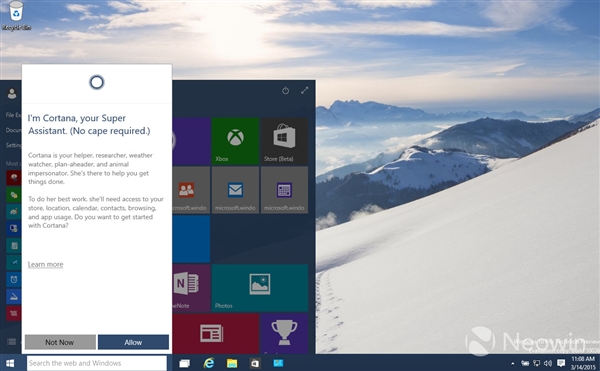600x371 pixels.
Task: Open Settings entry in Start menu list
Action: coord(13,145)
